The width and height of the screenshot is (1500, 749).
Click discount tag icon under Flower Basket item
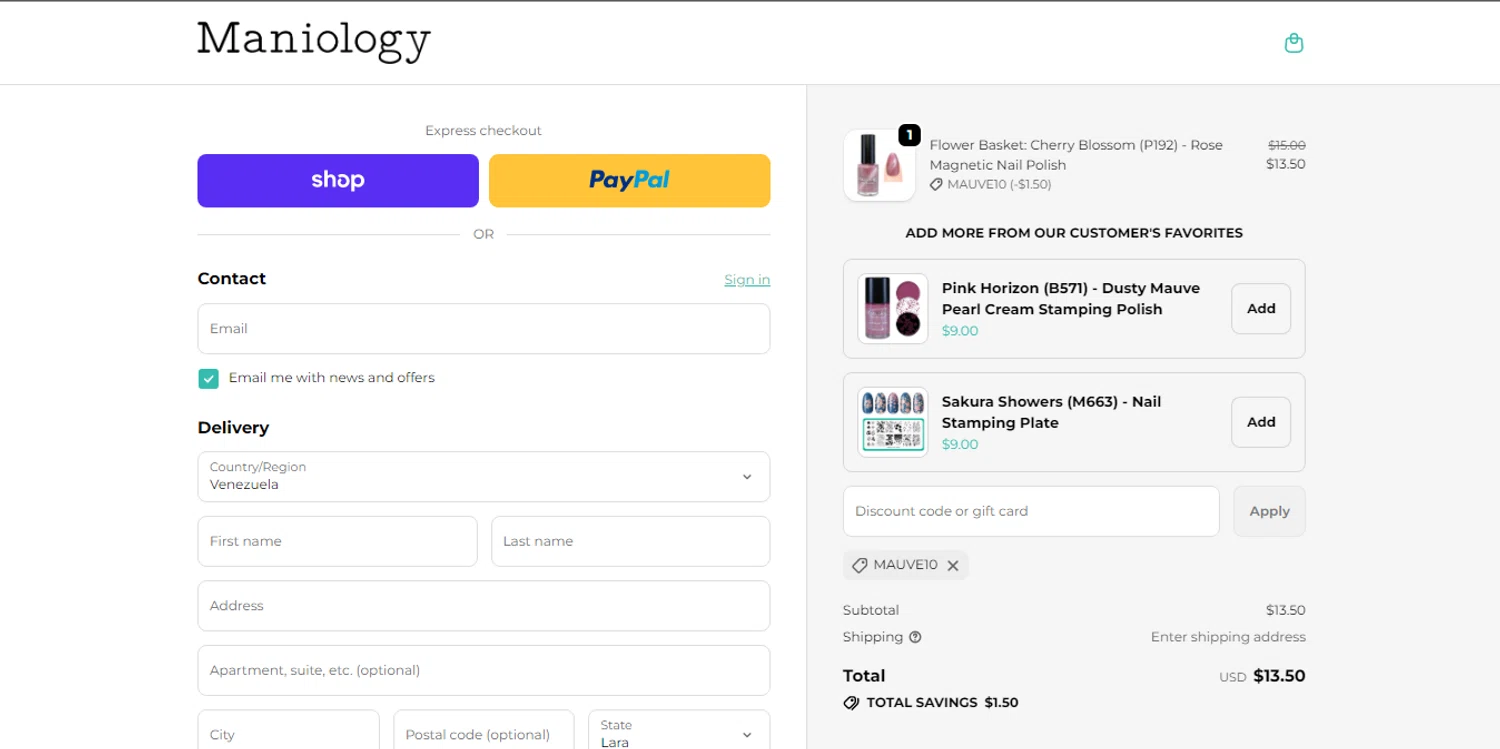coord(936,185)
